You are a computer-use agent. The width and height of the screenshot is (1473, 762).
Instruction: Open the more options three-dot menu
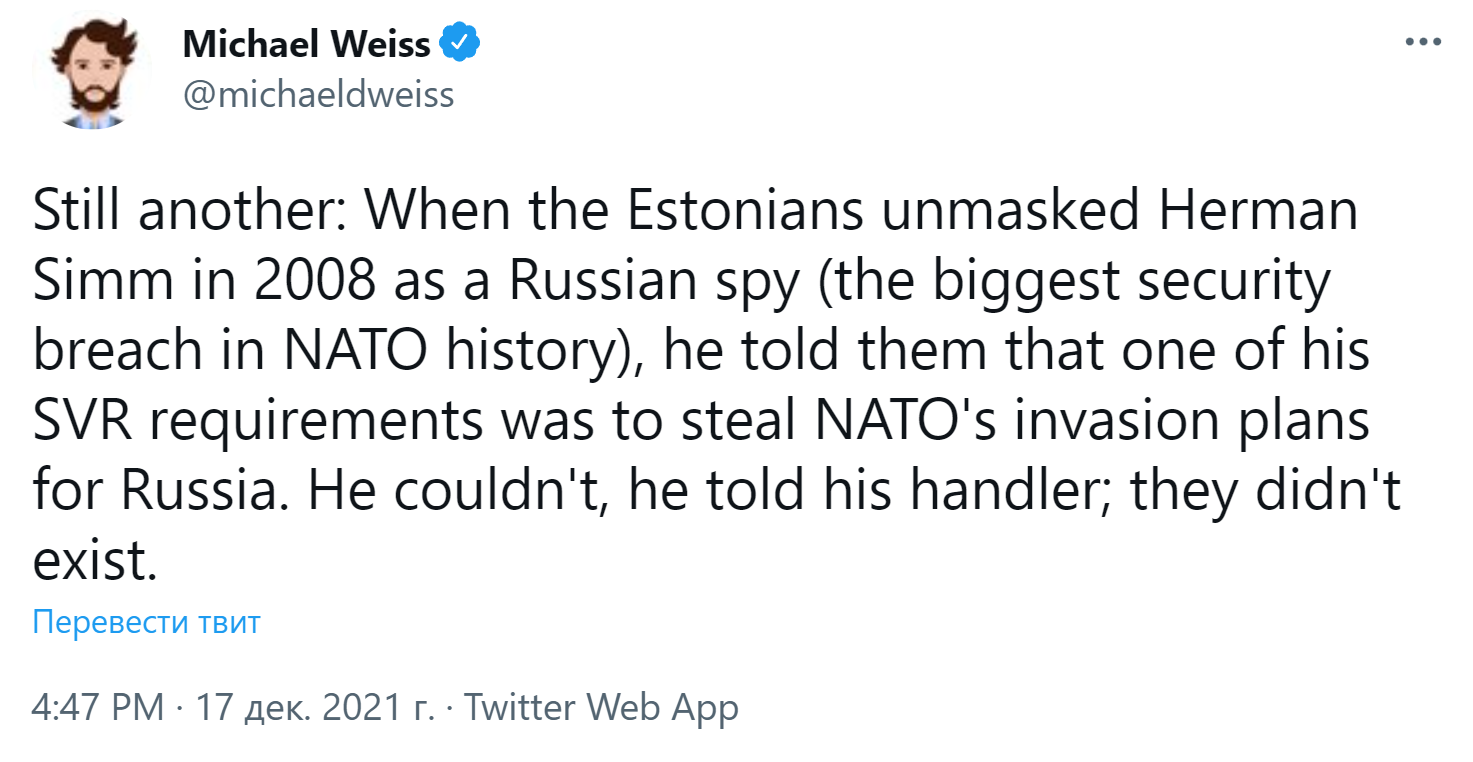[x=1422, y=44]
